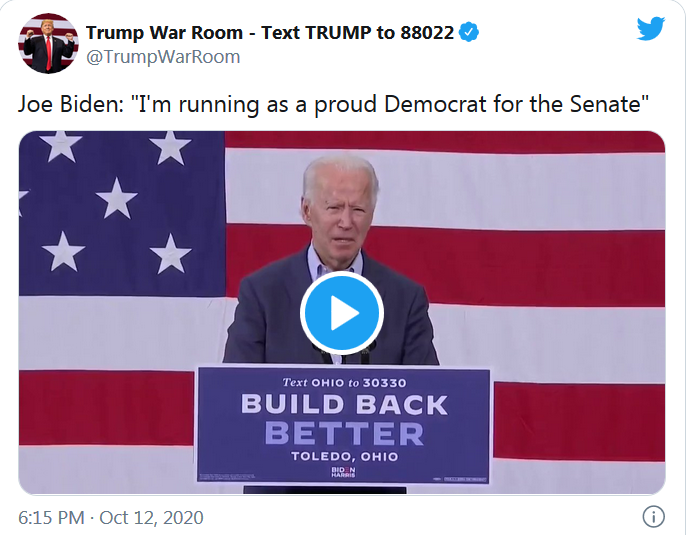The width and height of the screenshot is (686, 535).
Task: Click the "Text OHIO to 30330" line
Action: pyautogui.click(x=343, y=382)
